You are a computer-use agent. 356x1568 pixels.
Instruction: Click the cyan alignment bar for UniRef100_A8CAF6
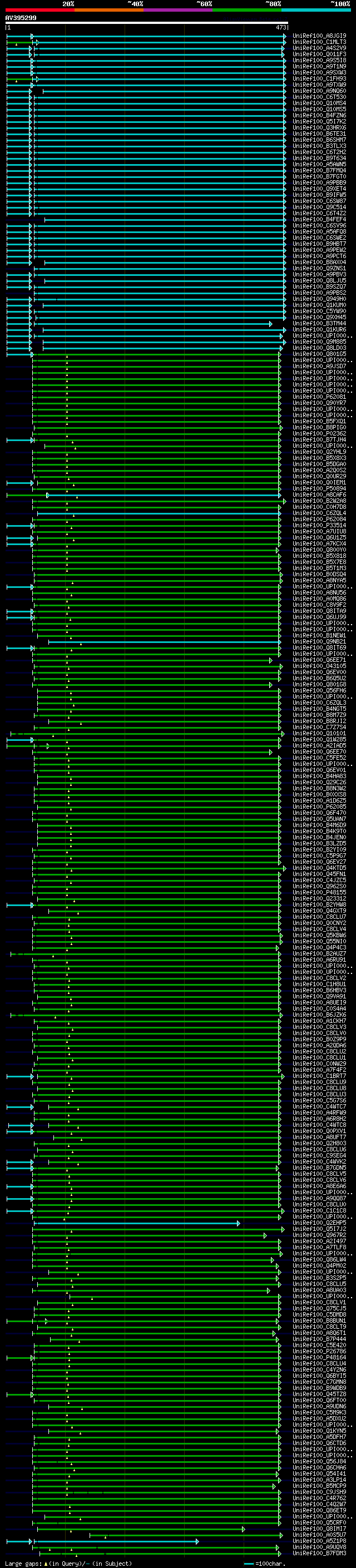click(163, 495)
